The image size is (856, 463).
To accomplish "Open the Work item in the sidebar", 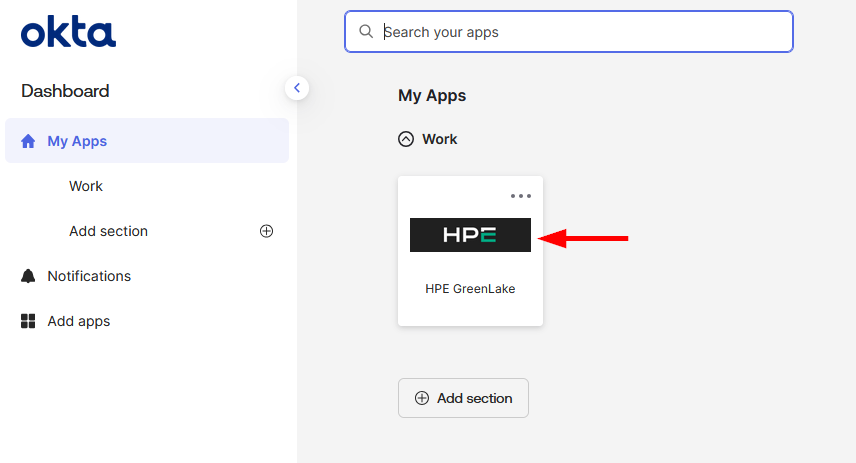I will pos(86,186).
